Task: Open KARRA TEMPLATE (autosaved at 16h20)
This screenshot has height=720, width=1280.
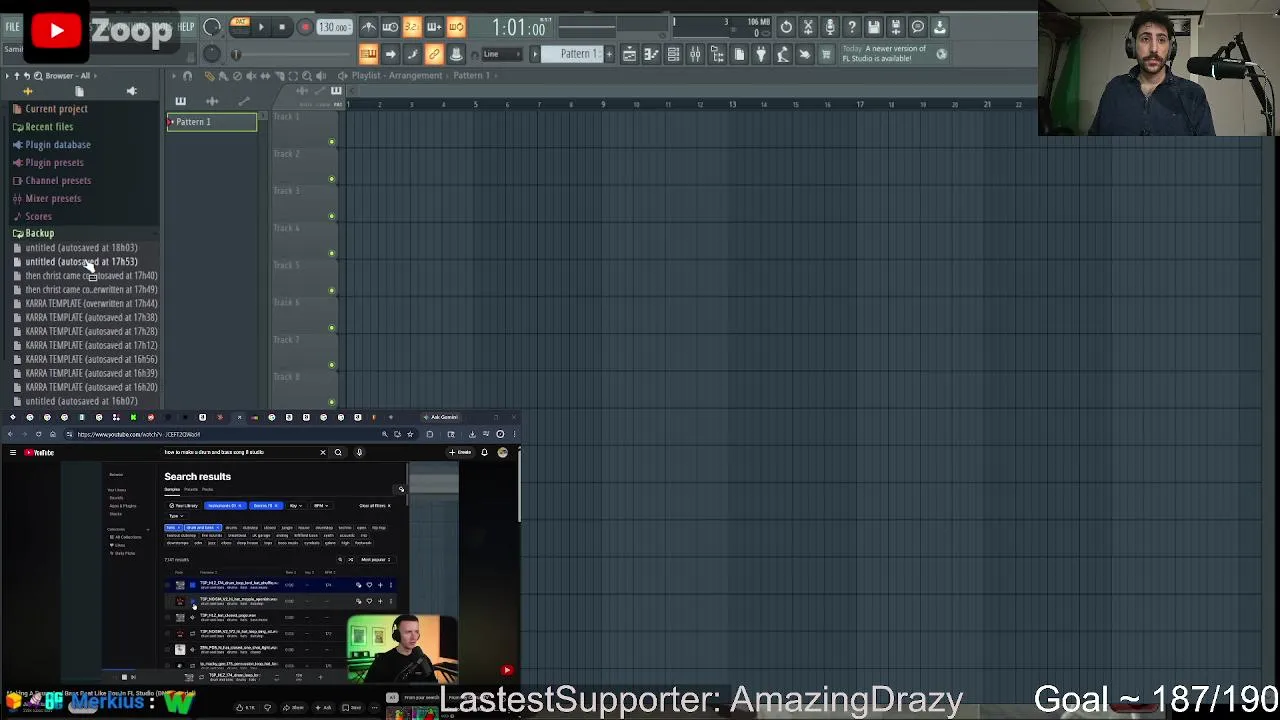Action: (x=91, y=387)
